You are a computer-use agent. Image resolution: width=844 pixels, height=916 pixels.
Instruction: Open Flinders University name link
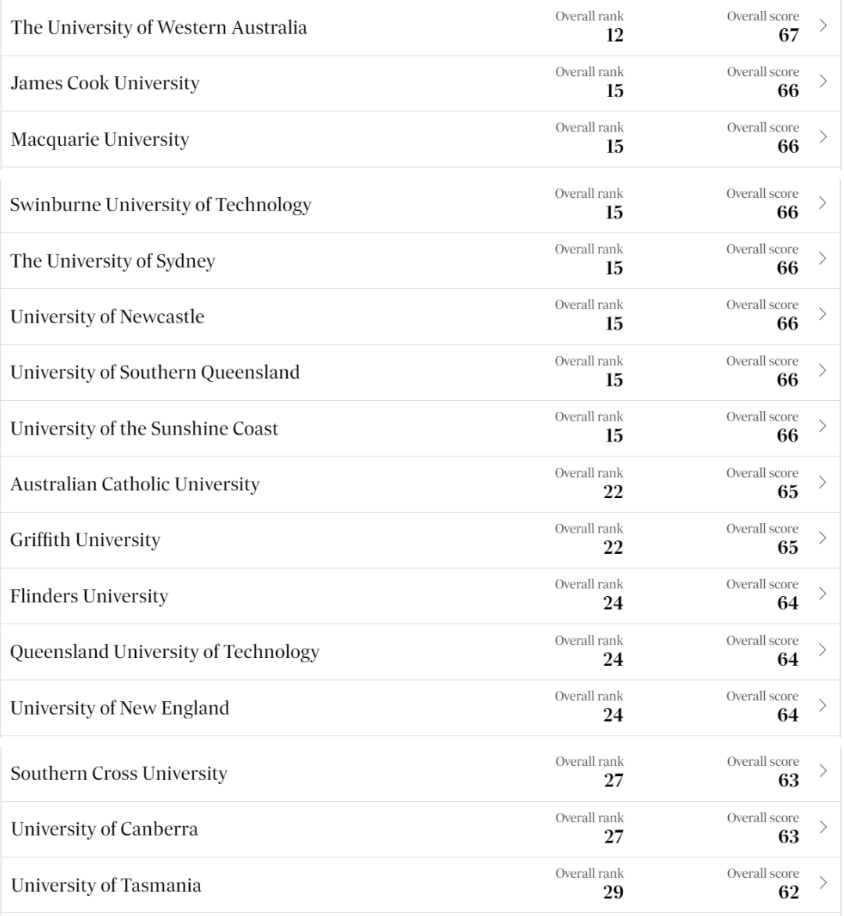click(x=89, y=596)
